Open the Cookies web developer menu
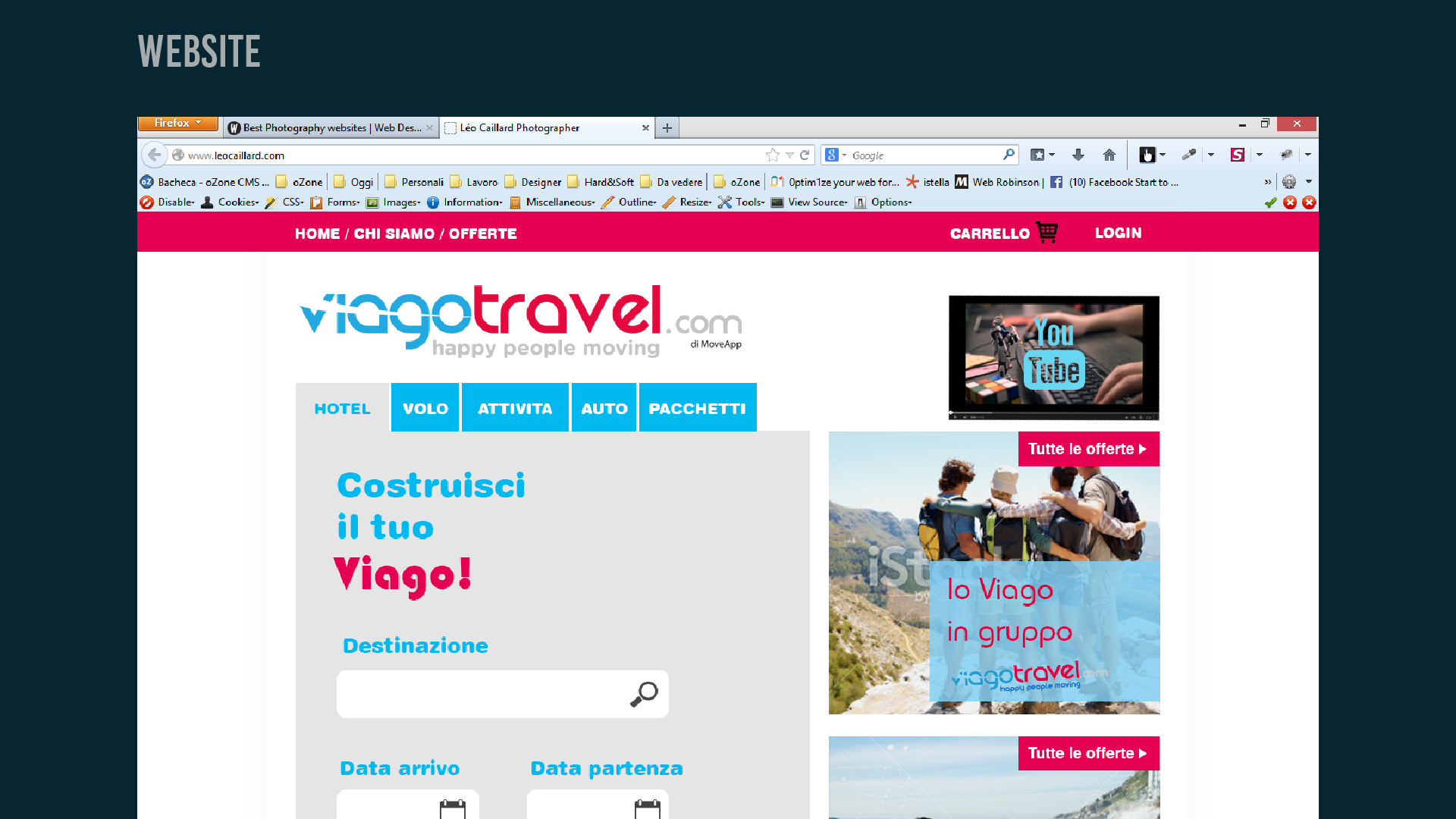Viewport: 1456px width, 819px height. [x=230, y=202]
